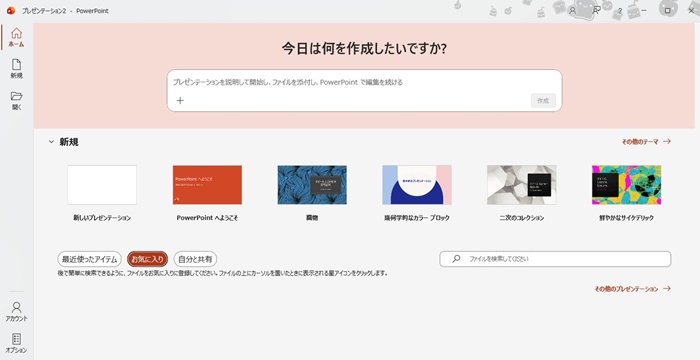Click the feedback icon in title bar
The height and width of the screenshot is (360, 700).
point(596,10)
